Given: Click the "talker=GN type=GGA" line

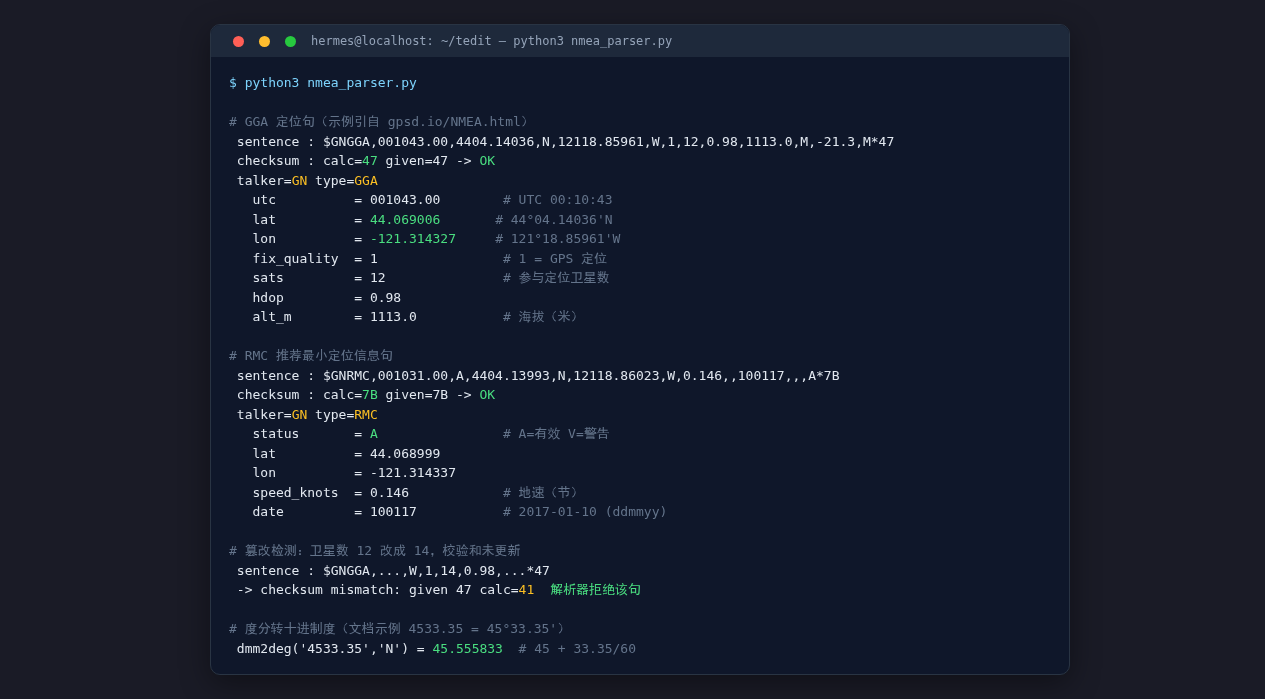Looking at the screenshot, I should tap(307, 181).
